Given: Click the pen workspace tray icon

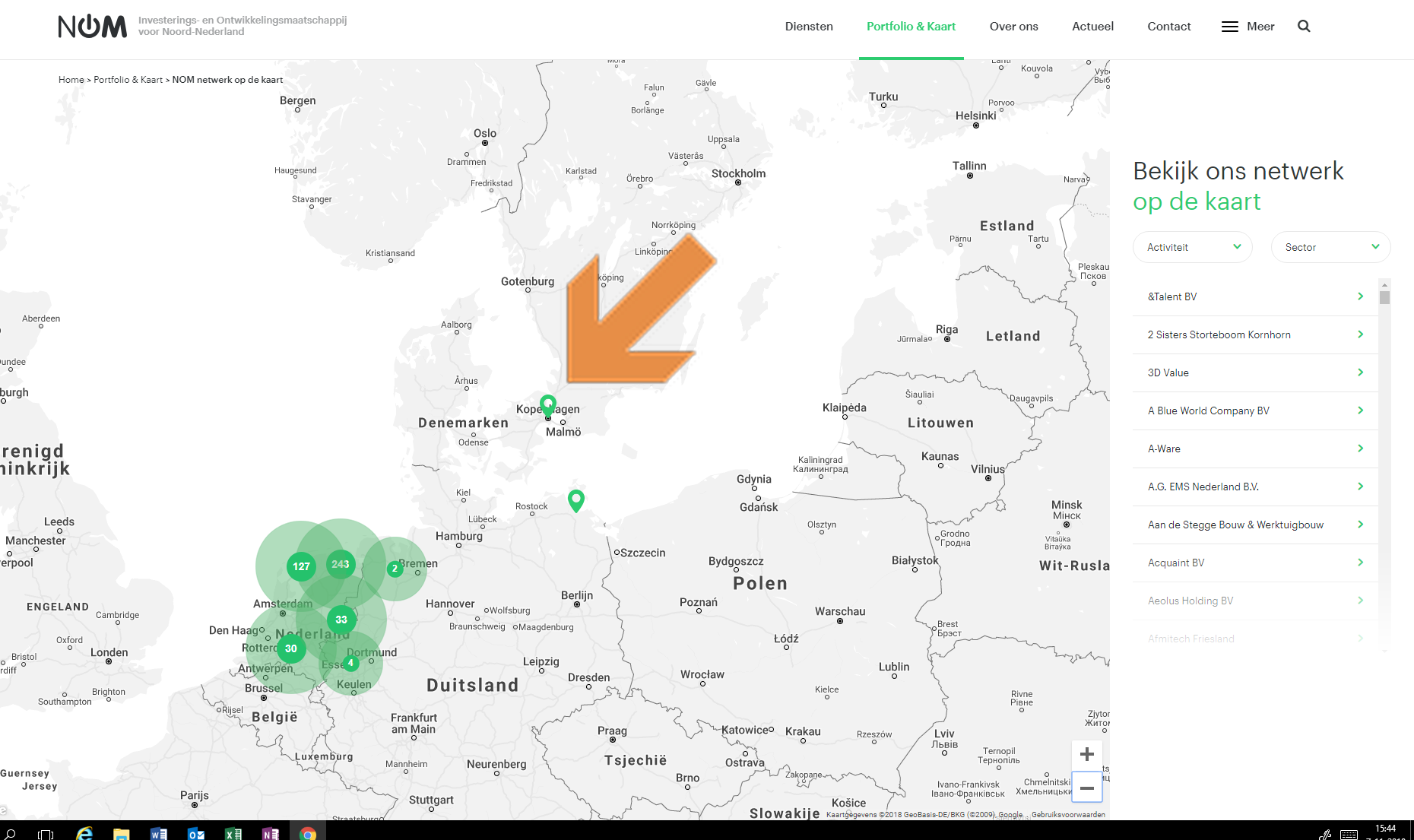Looking at the screenshot, I should point(1325,835).
